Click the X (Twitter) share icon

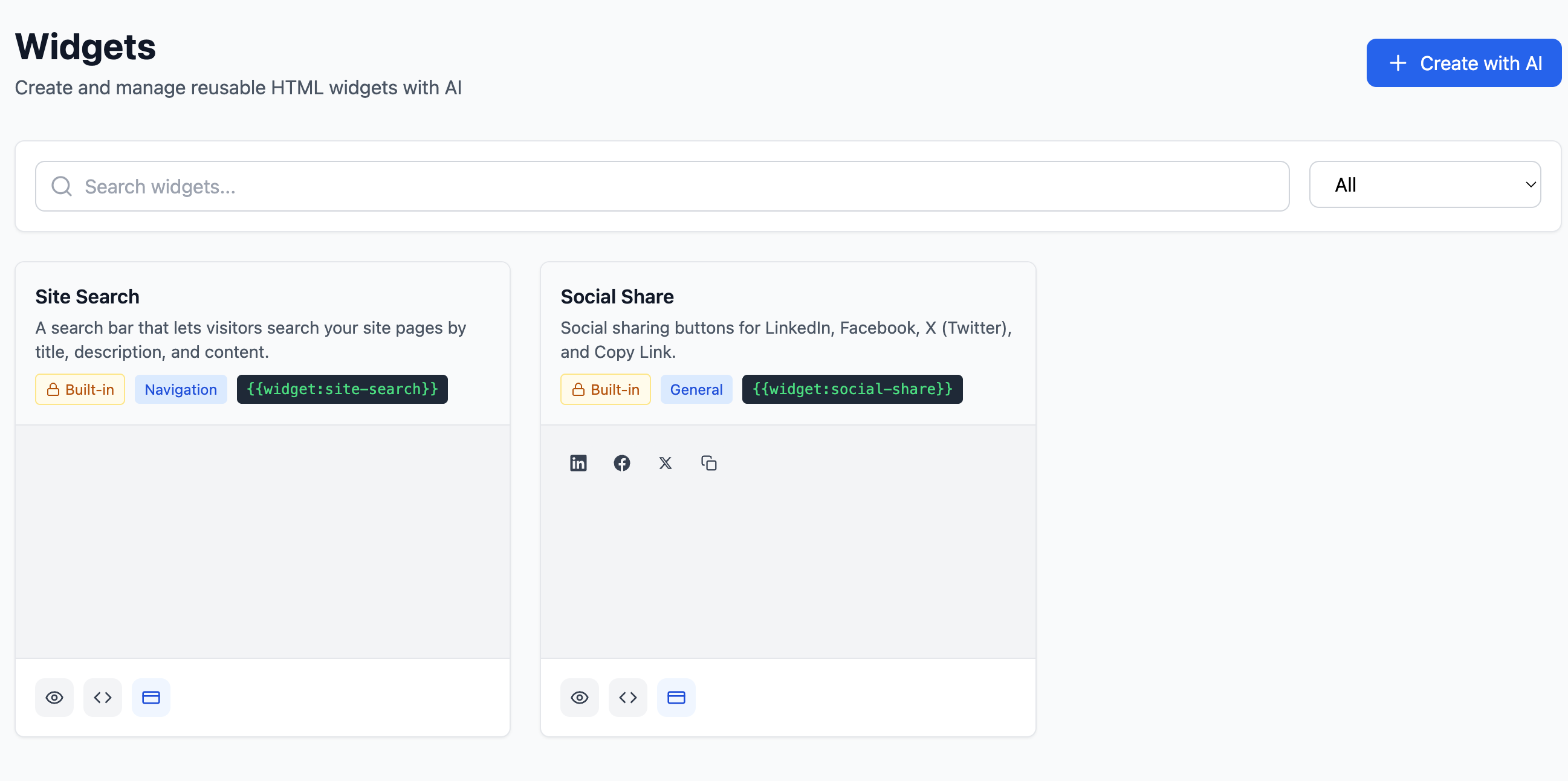tap(665, 463)
